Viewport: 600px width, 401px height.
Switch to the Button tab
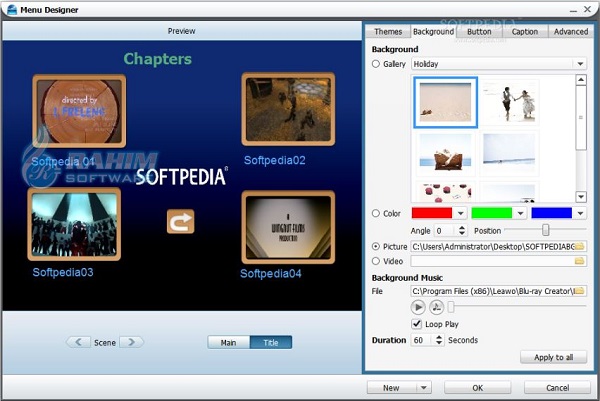click(x=479, y=31)
